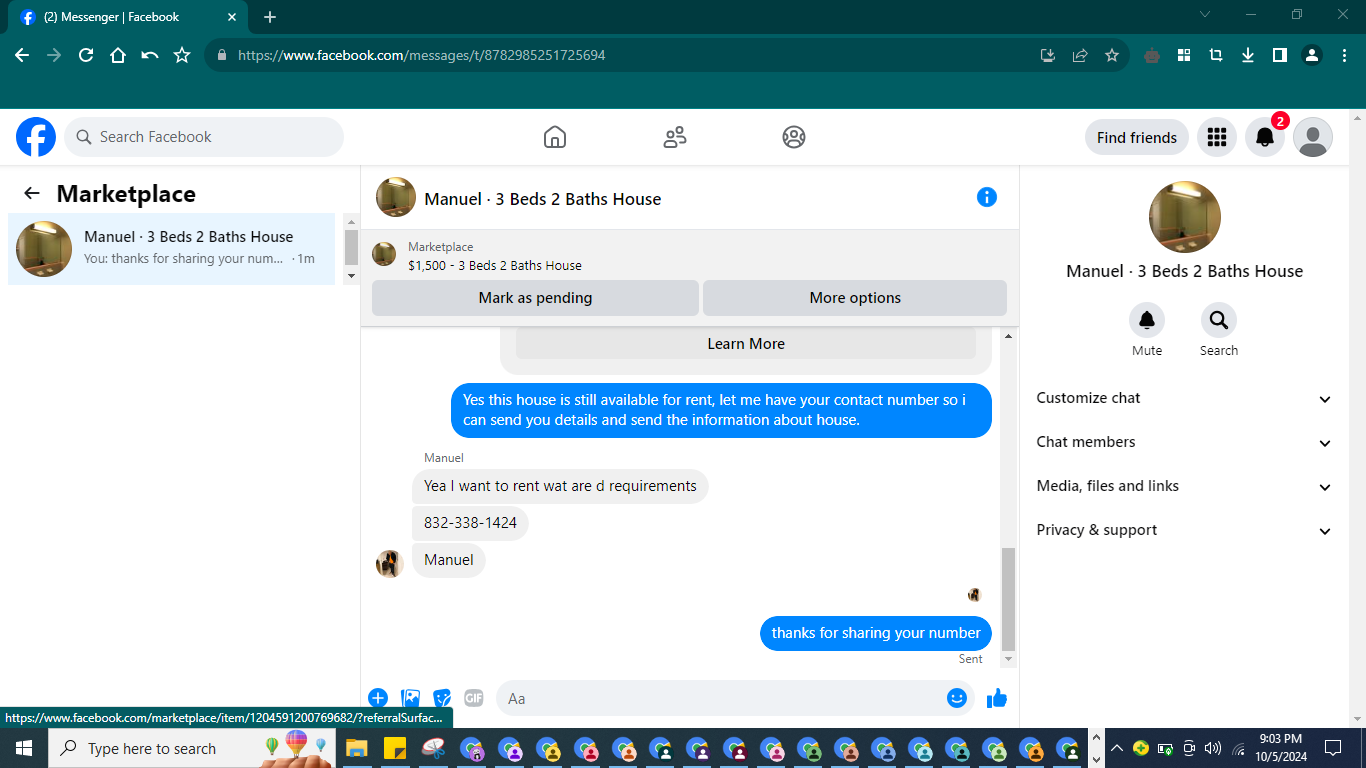1366x768 pixels.
Task: Open the emoji picker in message box
Action: 957,698
